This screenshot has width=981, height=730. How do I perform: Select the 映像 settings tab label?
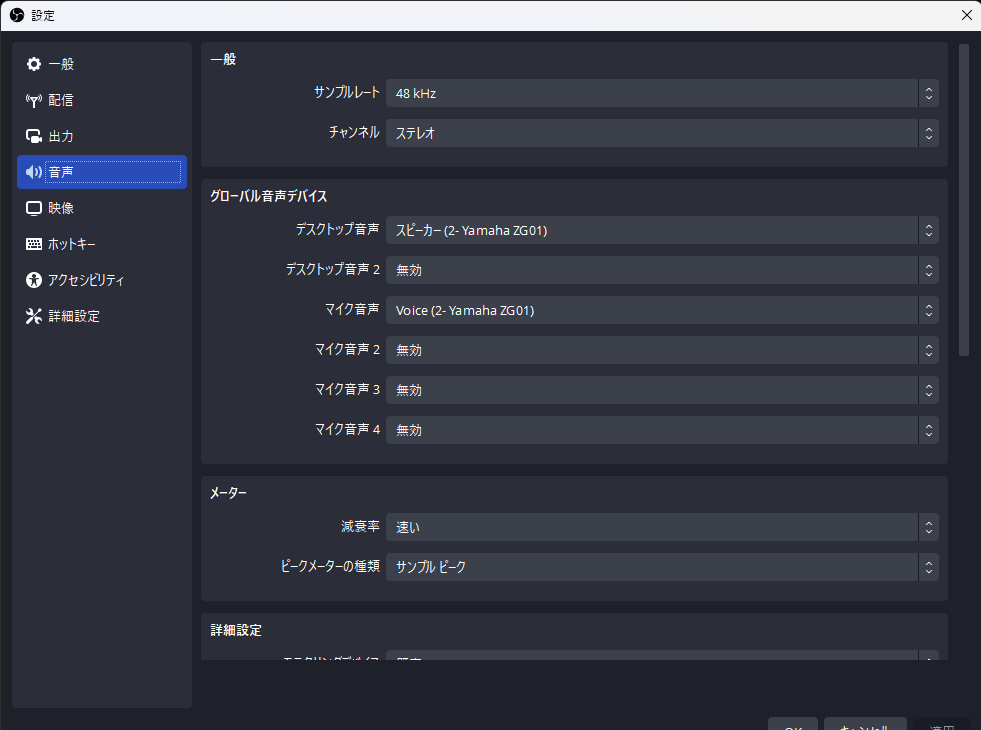pyautogui.click(x=61, y=208)
